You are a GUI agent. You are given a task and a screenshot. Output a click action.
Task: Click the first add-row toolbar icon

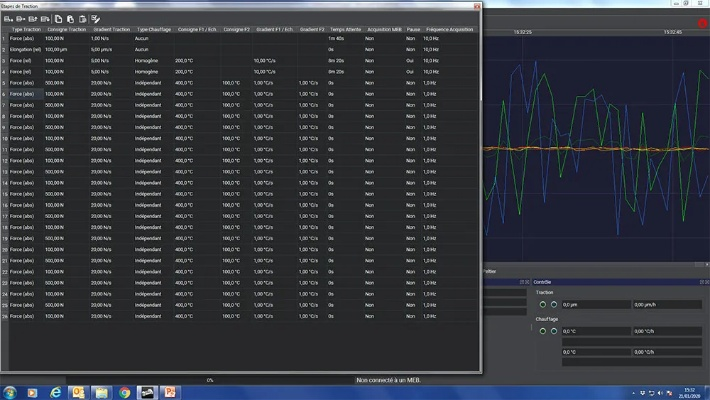[x=7, y=19]
